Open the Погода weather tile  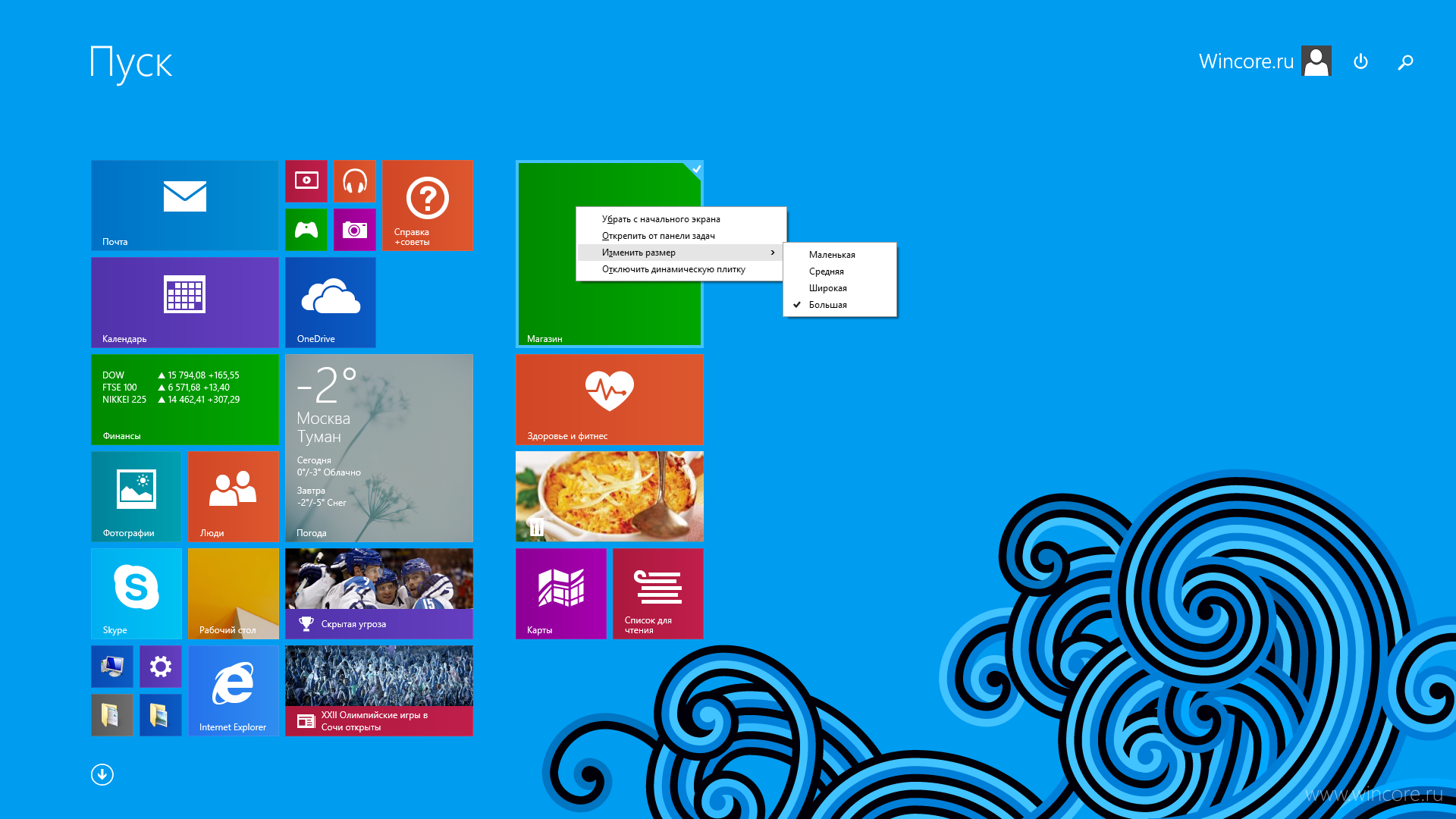click(378, 447)
